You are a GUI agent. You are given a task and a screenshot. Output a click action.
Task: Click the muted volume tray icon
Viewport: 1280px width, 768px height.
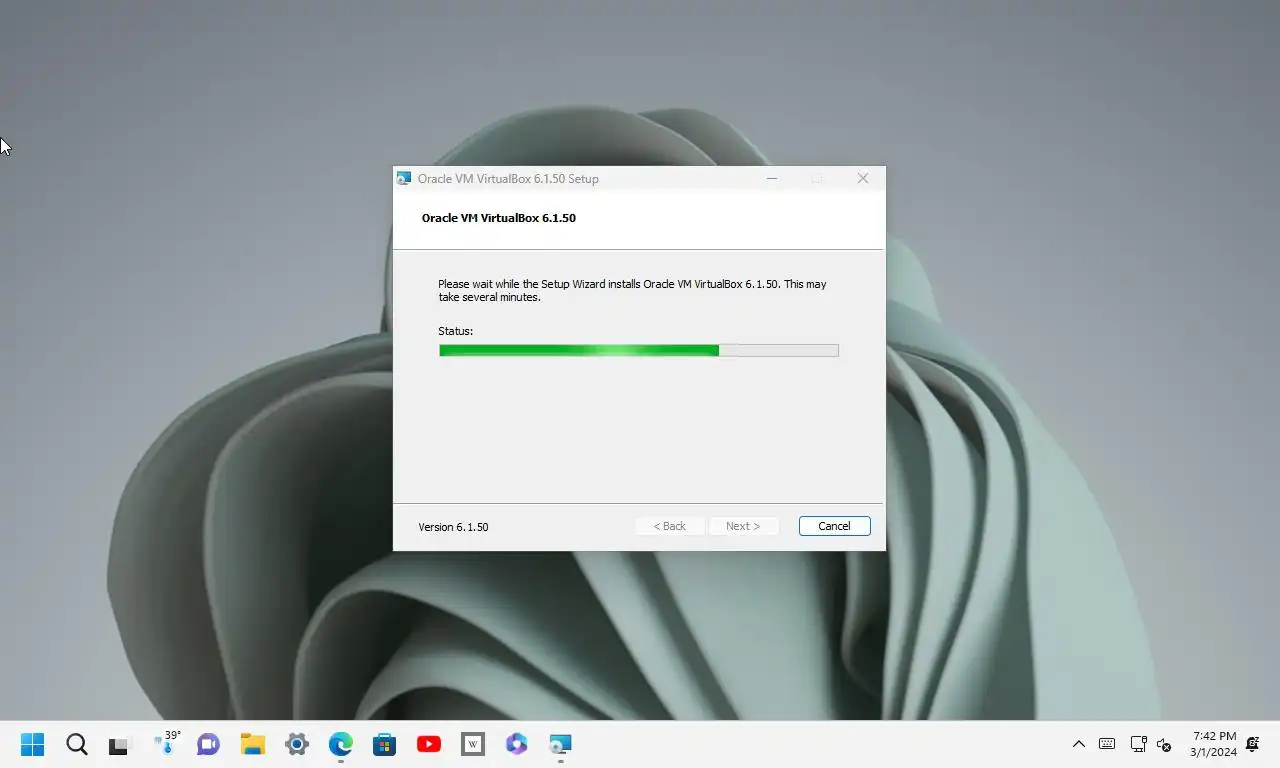(x=1164, y=744)
